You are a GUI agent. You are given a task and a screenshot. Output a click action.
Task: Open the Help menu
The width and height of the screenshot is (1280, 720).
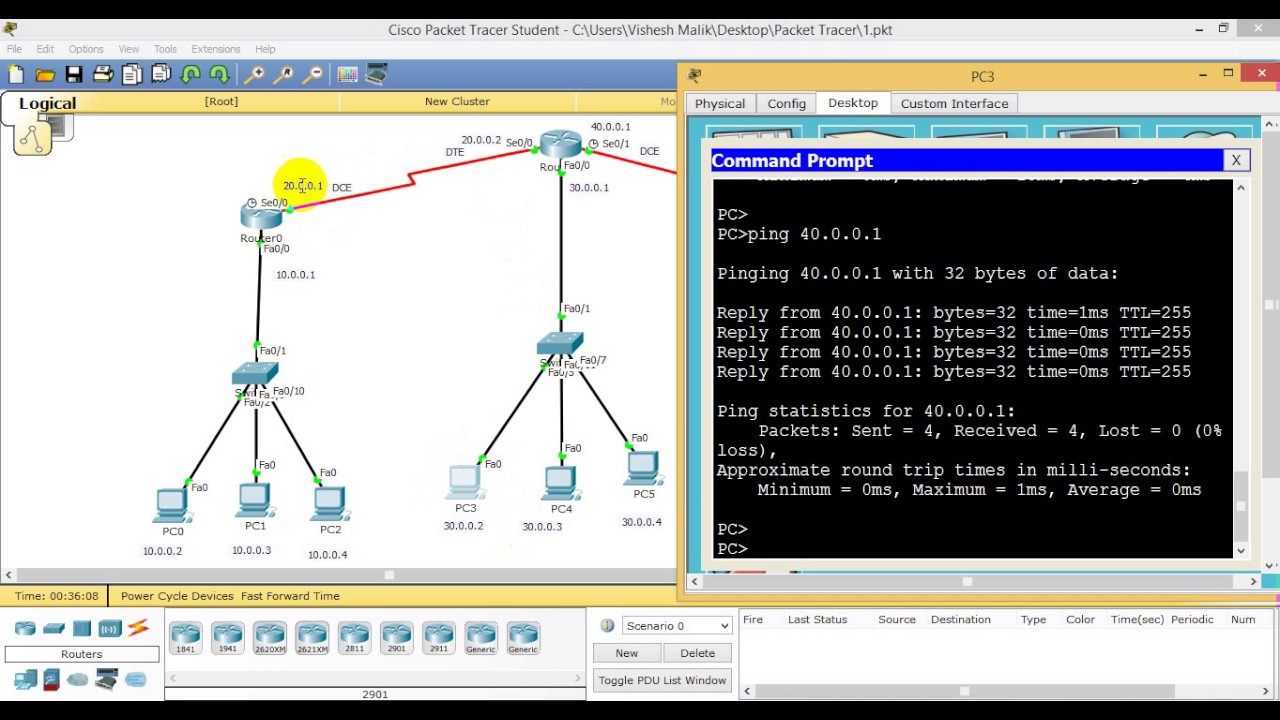point(265,49)
